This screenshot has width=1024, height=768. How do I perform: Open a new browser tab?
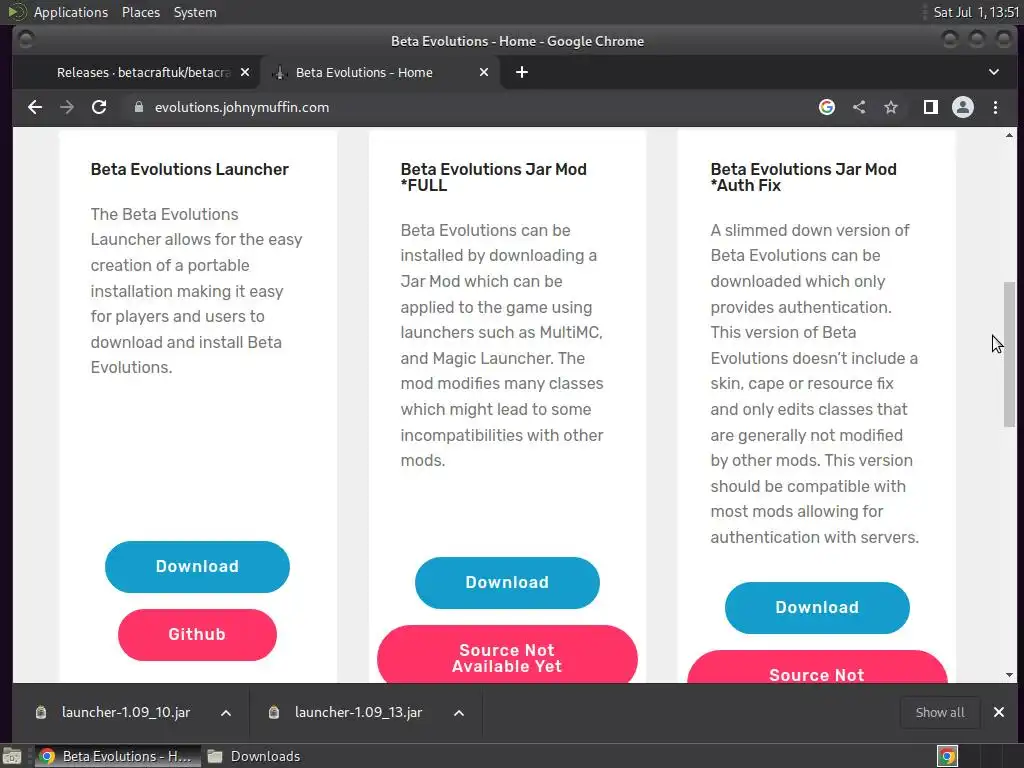522,72
